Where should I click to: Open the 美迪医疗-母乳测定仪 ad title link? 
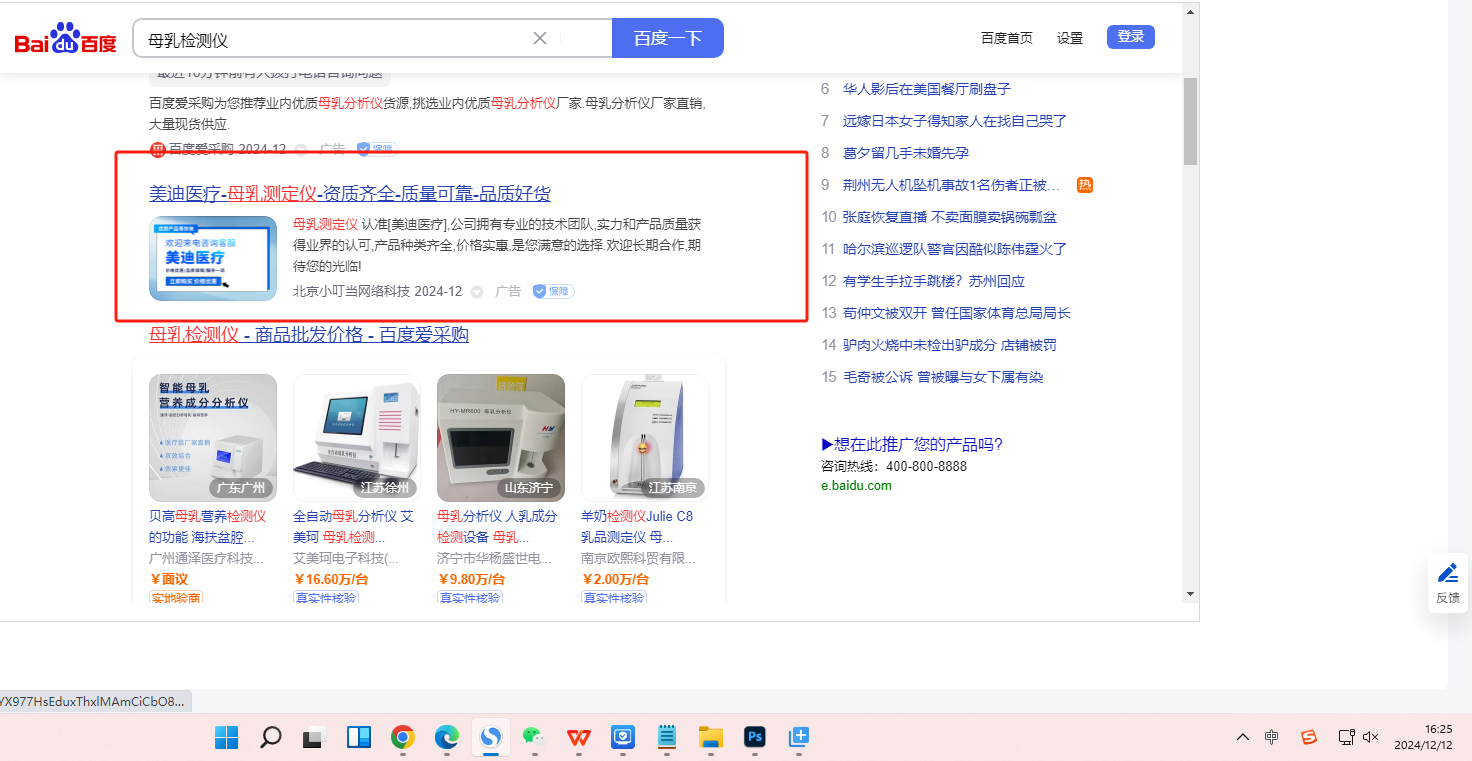pyautogui.click(x=350, y=194)
